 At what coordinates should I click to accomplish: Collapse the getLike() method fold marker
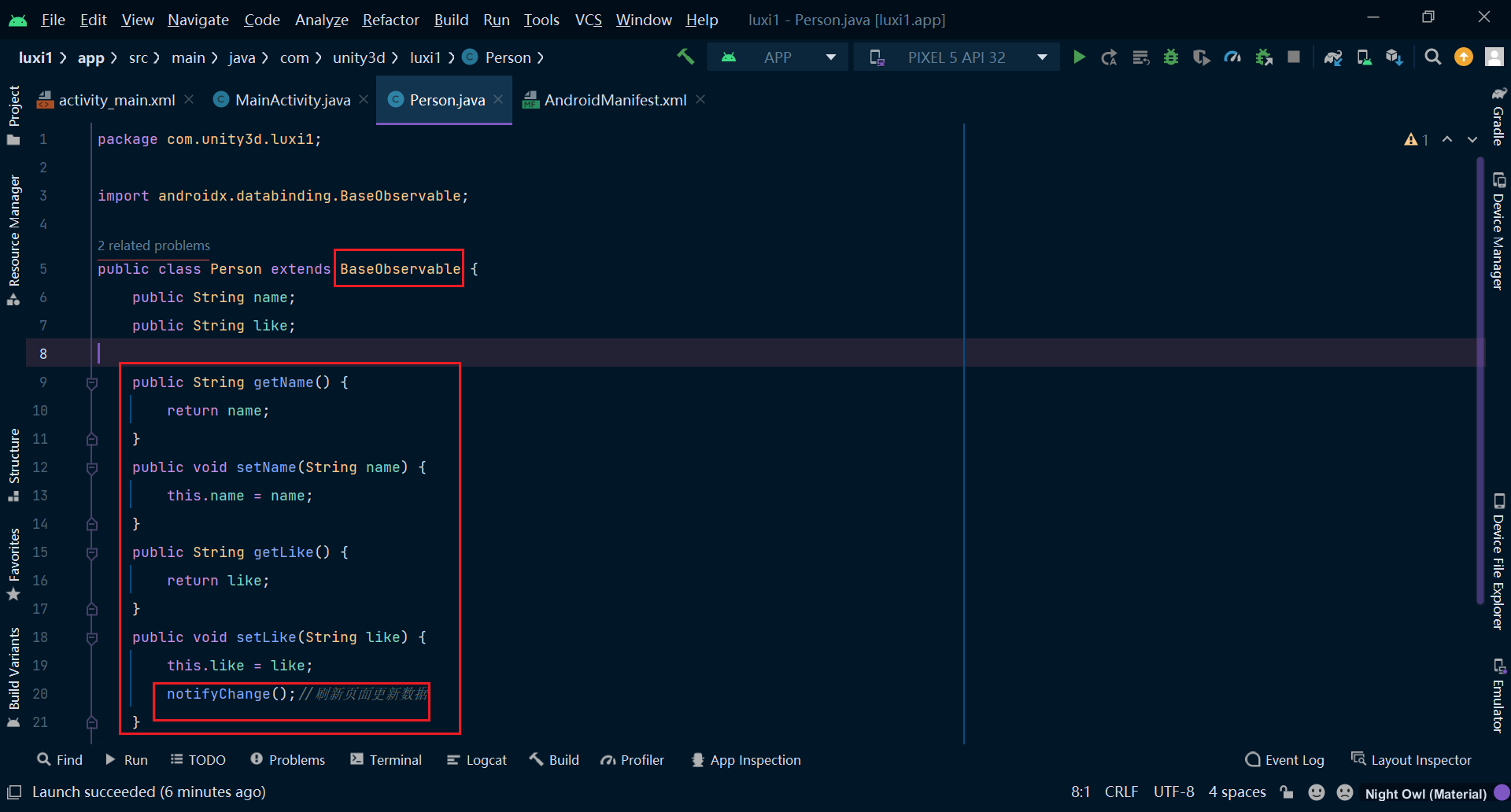pos(92,553)
